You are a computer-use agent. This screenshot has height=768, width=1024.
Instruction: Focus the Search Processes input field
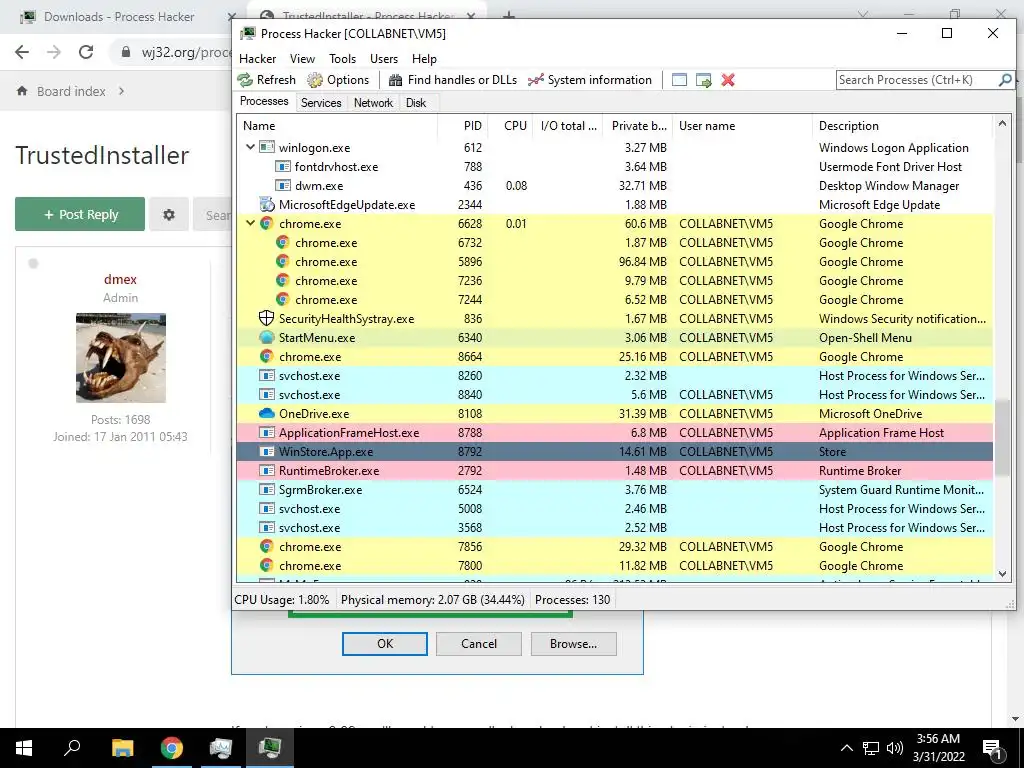(917, 80)
